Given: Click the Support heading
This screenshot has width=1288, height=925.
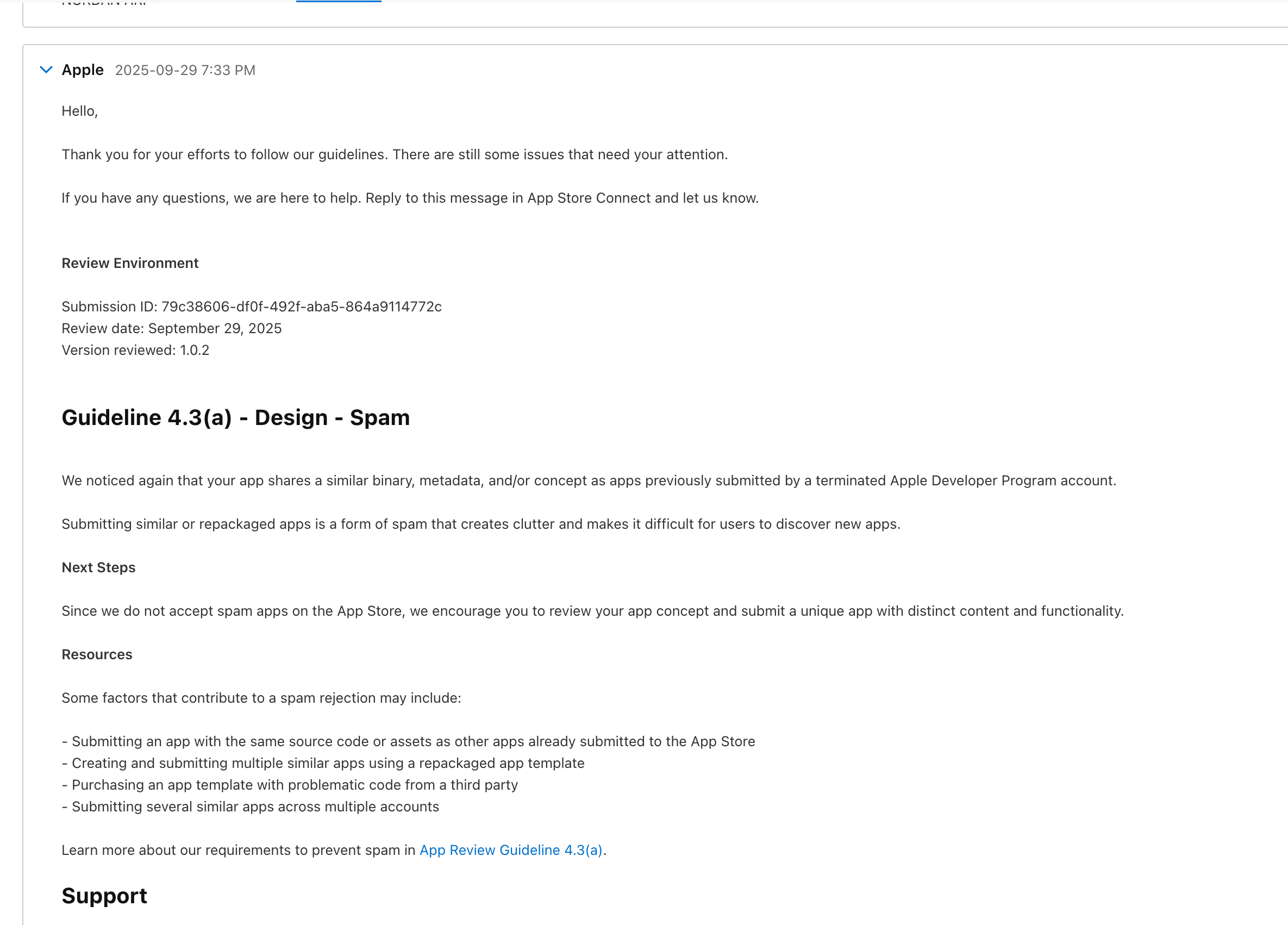Looking at the screenshot, I should click(x=104, y=896).
